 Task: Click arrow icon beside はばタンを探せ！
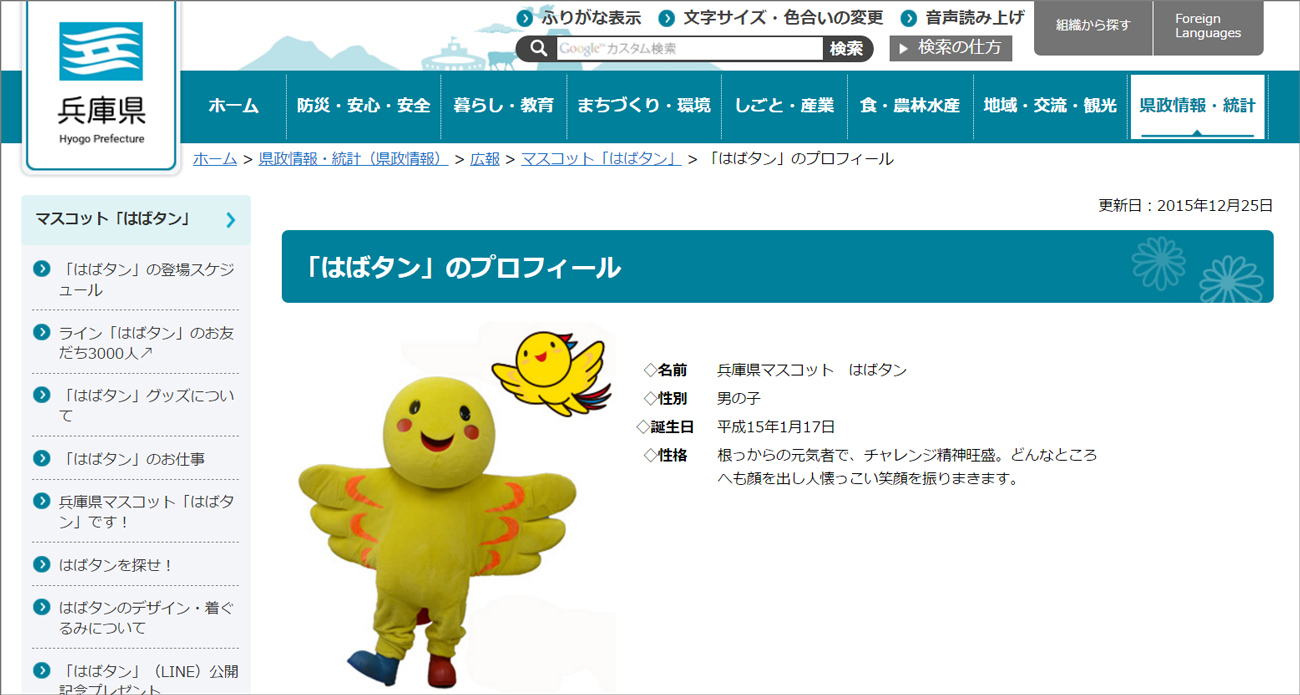point(41,564)
